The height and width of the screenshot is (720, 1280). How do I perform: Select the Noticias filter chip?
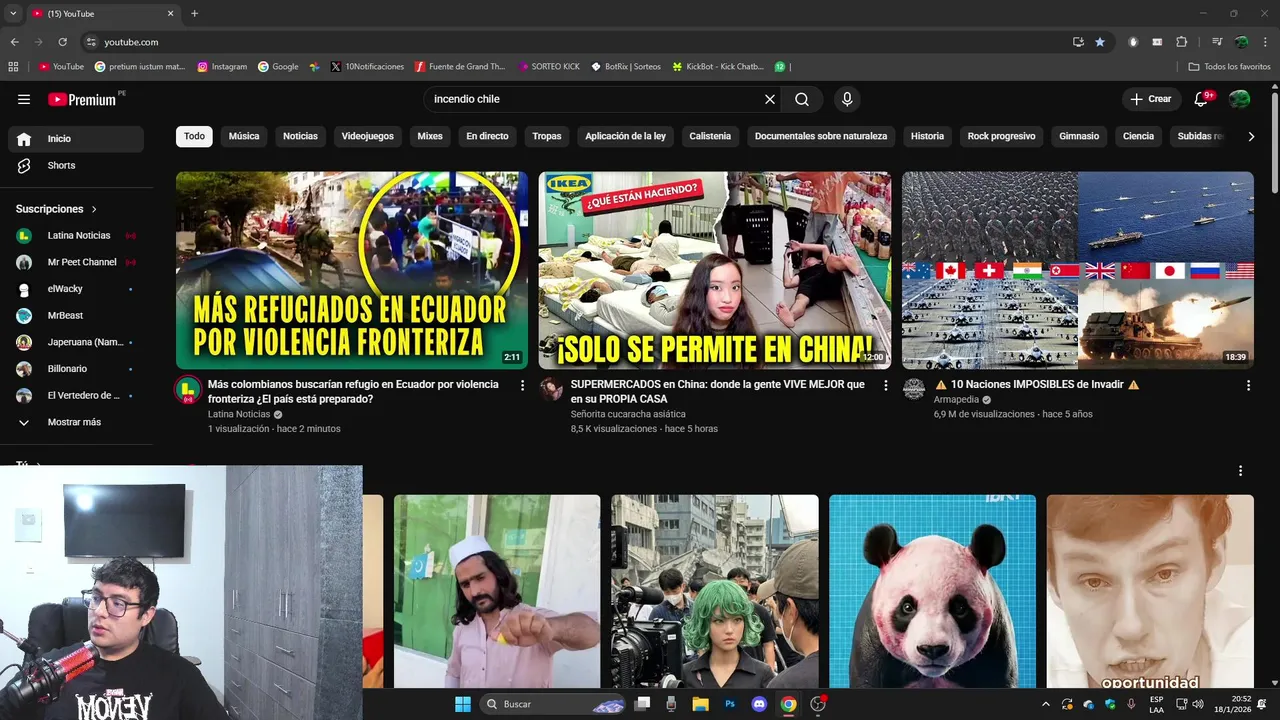(x=300, y=136)
